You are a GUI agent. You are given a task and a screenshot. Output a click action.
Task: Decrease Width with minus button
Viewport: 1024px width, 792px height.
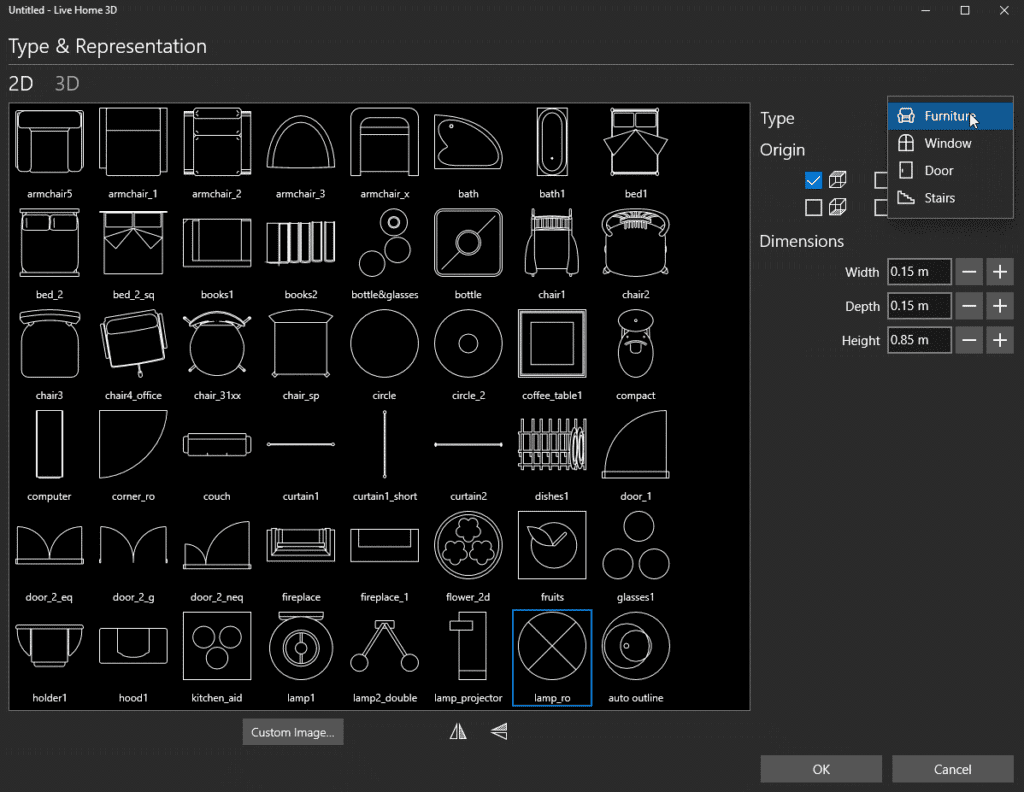click(x=969, y=272)
